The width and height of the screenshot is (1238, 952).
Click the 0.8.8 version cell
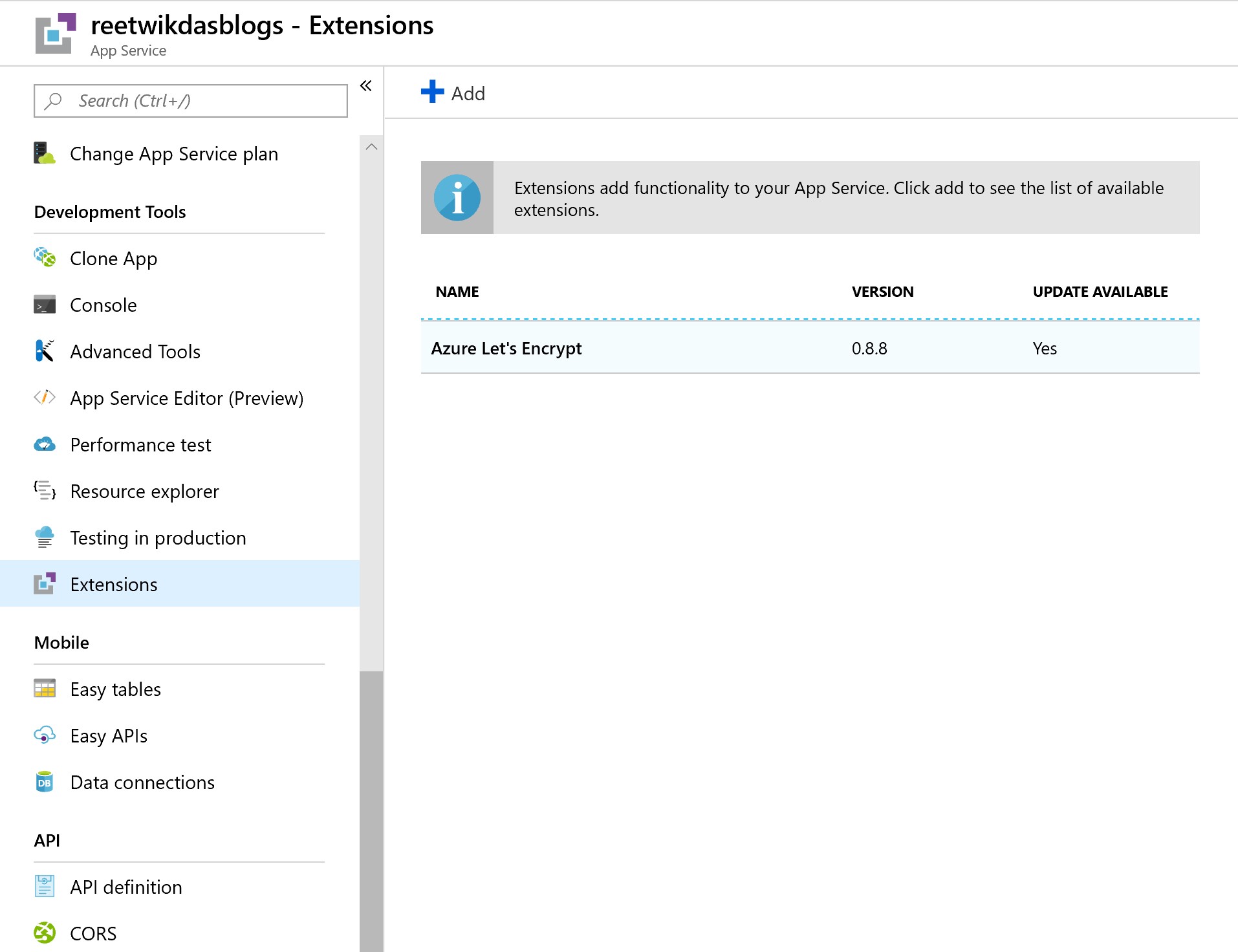pyautogui.click(x=869, y=349)
